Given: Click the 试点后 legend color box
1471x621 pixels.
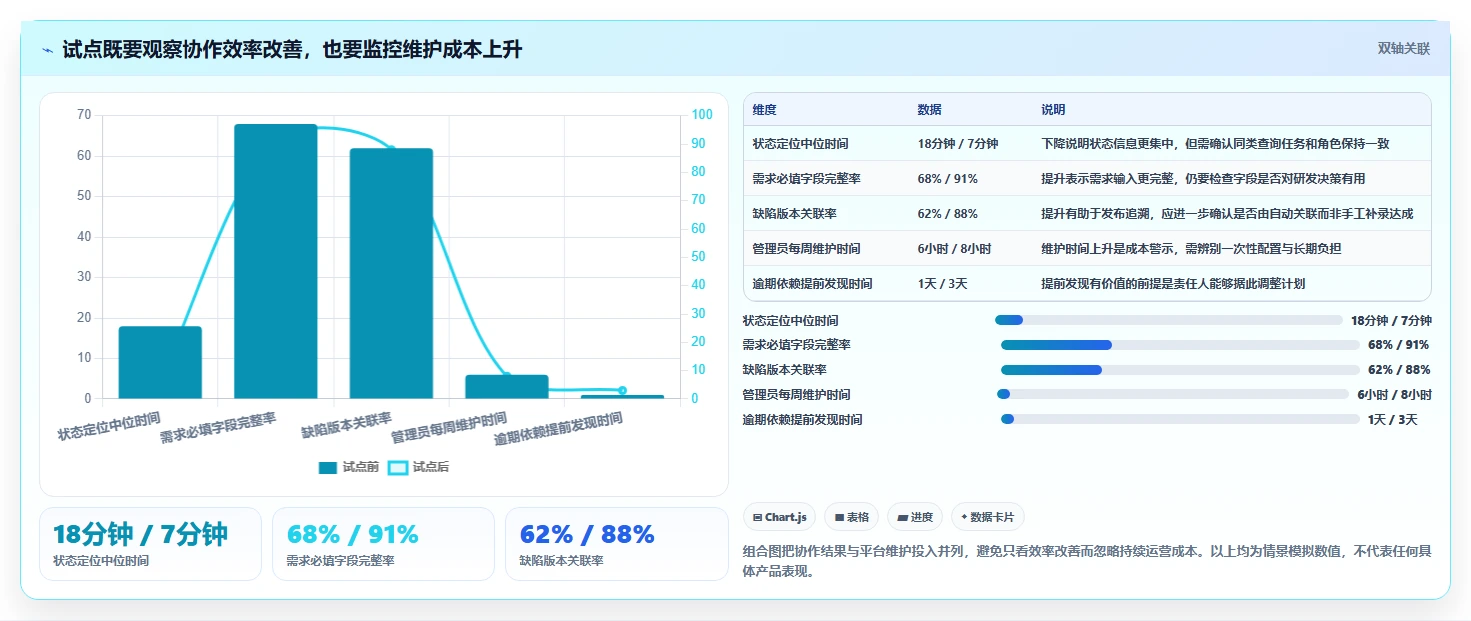Looking at the screenshot, I should [397, 467].
